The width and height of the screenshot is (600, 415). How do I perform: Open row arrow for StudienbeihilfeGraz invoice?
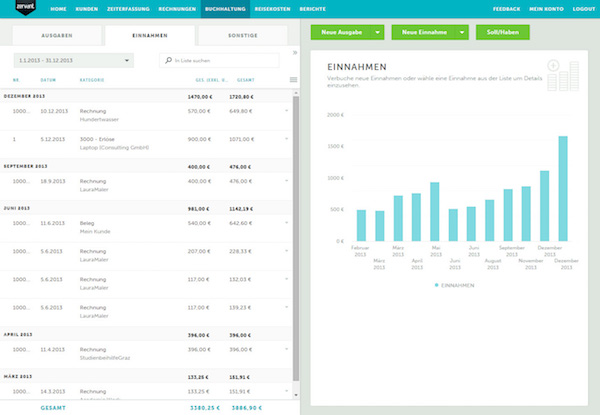coord(287,349)
